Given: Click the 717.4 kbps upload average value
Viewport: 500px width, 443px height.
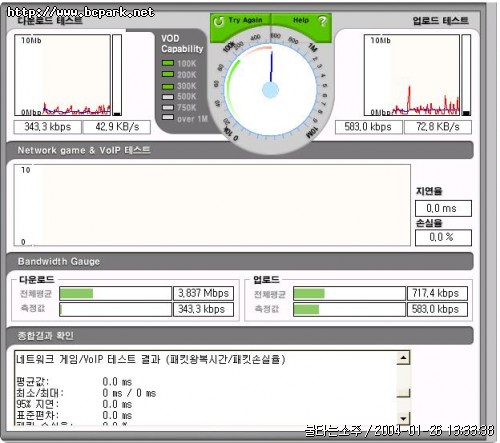Looking at the screenshot, I should point(437,293).
